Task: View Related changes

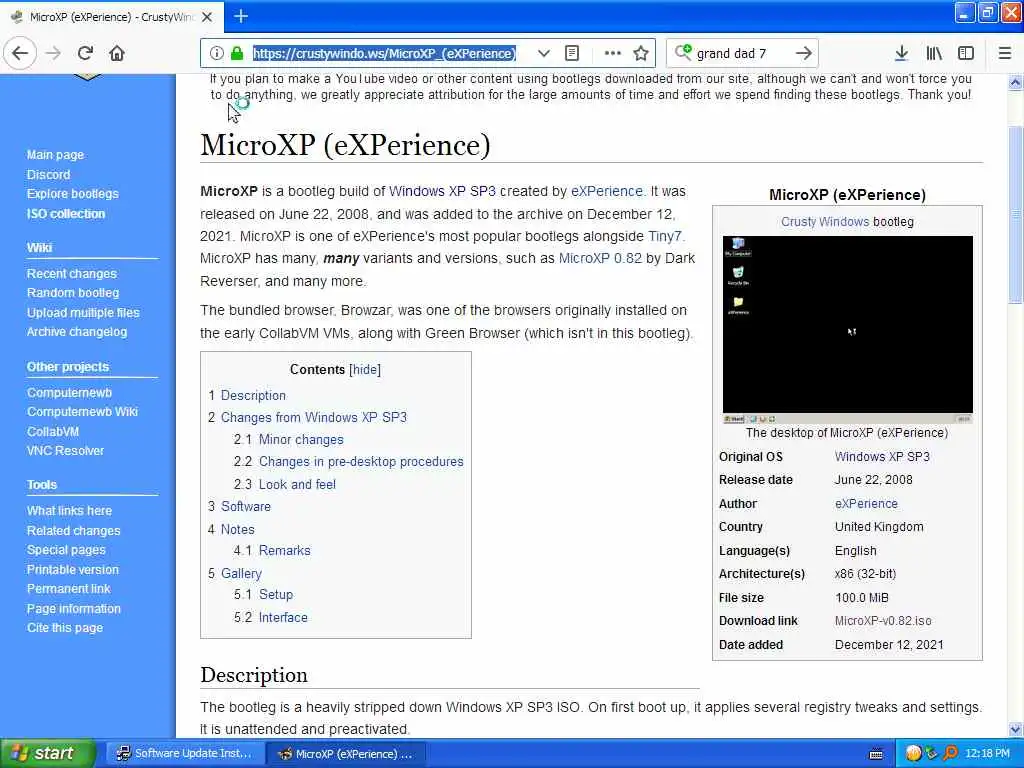Action: [74, 531]
